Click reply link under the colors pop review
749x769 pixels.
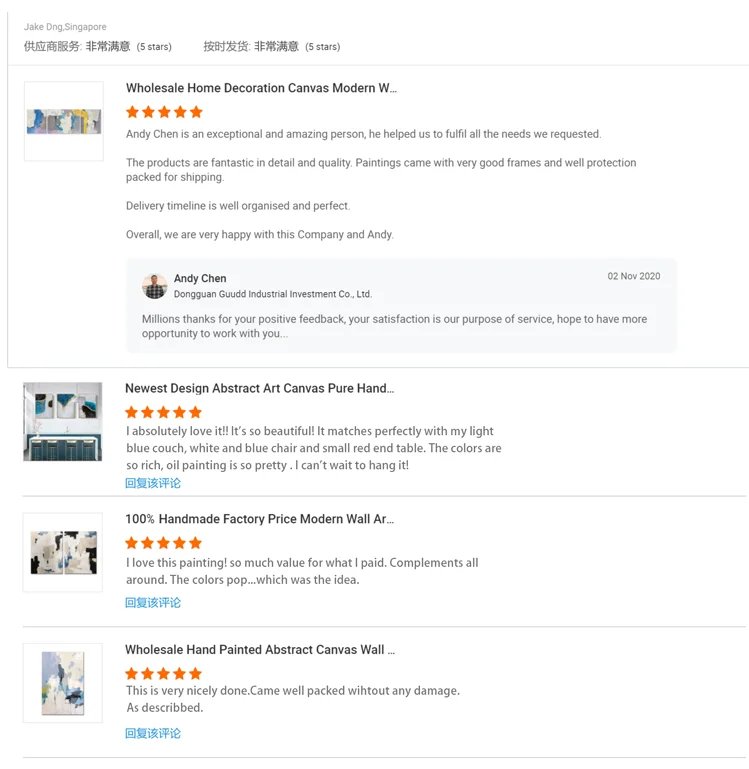pyautogui.click(x=153, y=602)
